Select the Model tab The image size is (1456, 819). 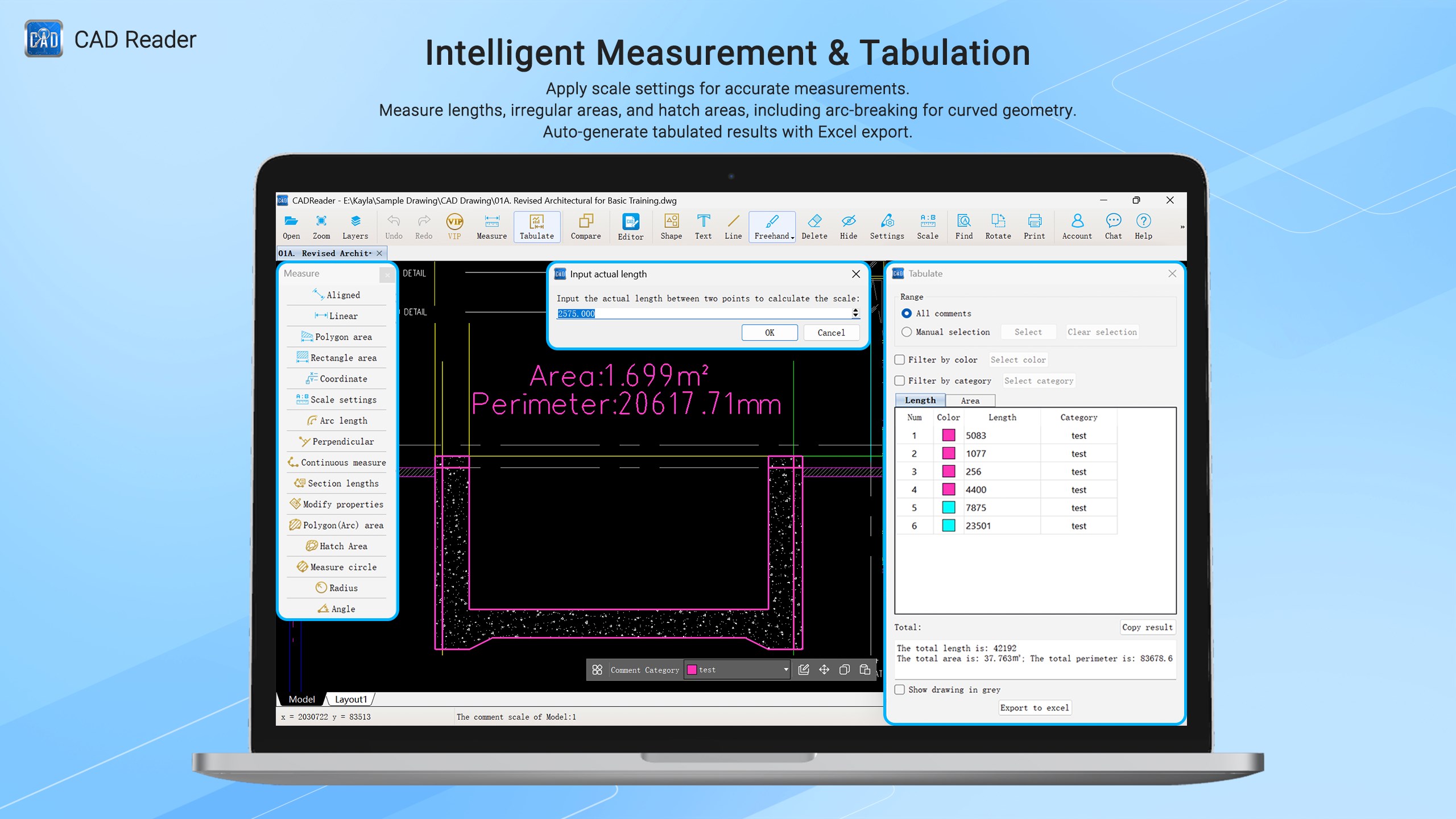click(x=301, y=699)
